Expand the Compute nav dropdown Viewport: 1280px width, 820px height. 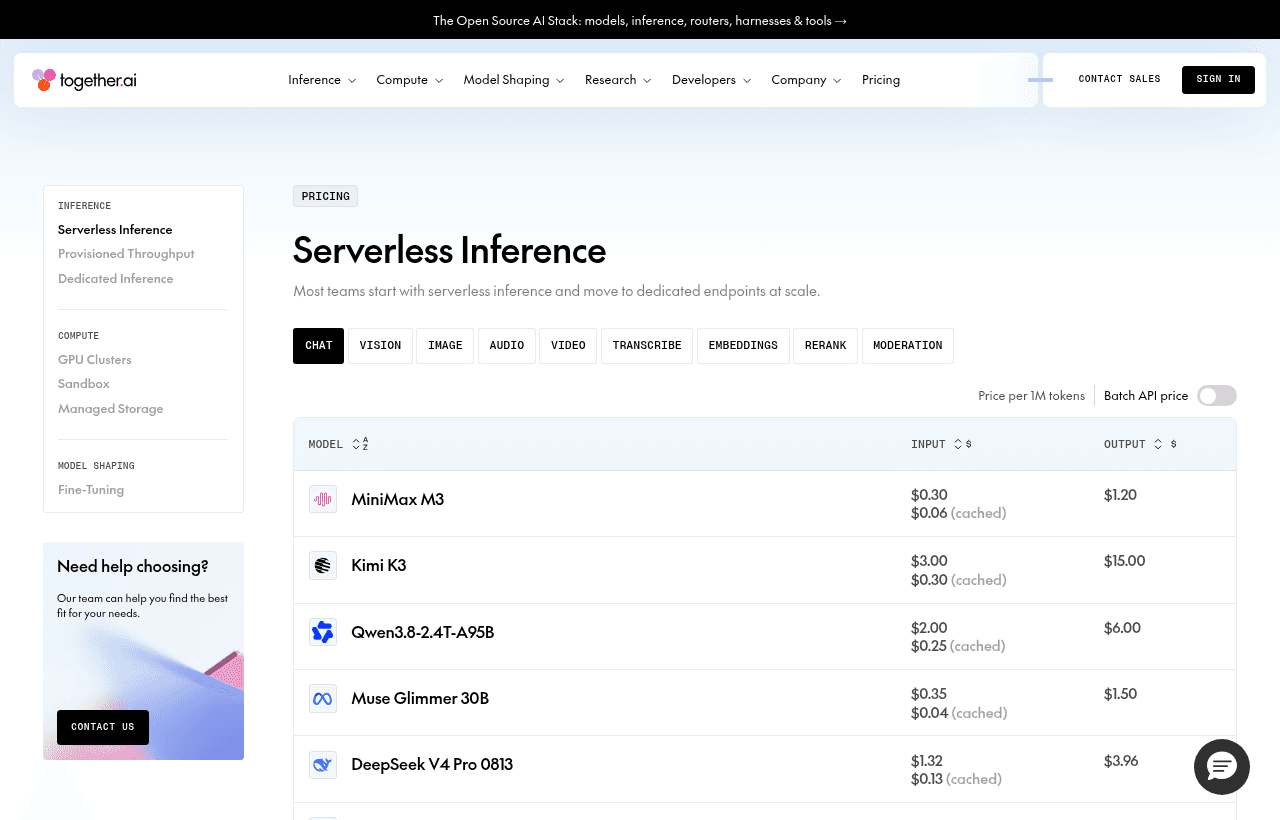click(x=410, y=80)
